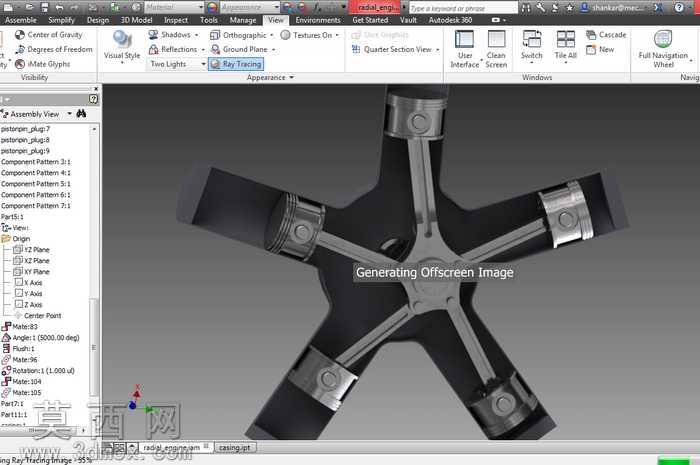The height and width of the screenshot is (465, 700).
Task: Open the Autodesk 360 tab
Action: point(450,20)
